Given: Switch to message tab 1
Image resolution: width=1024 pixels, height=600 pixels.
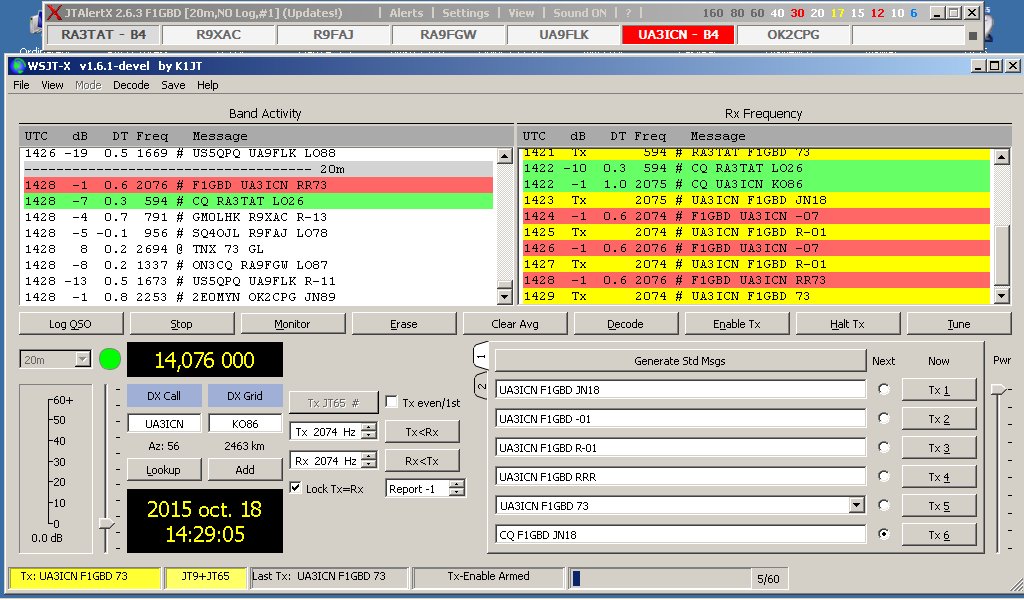Looking at the screenshot, I should (x=481, y=356).
